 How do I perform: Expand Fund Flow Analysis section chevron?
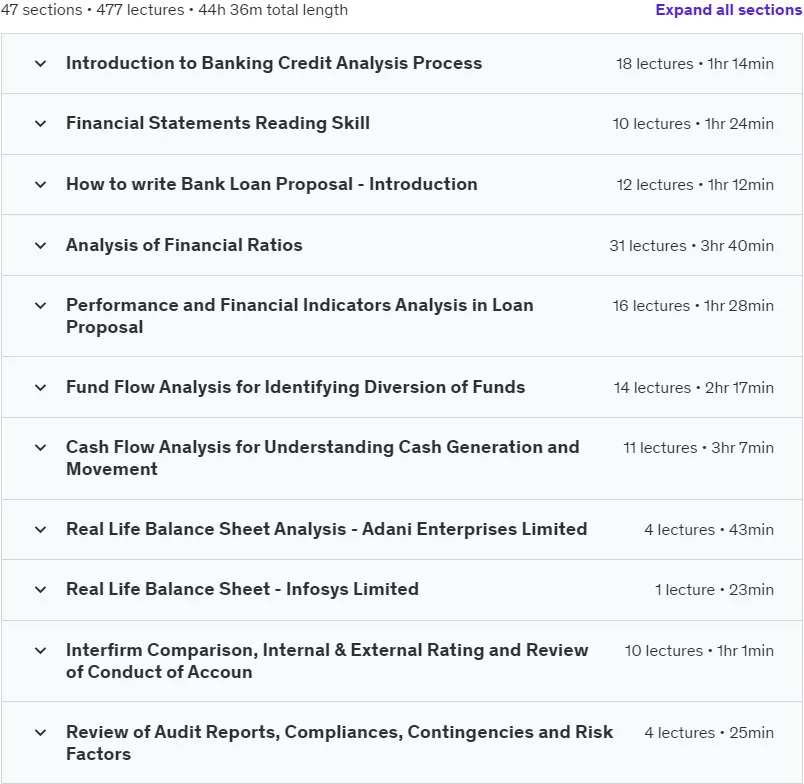[41, 388]
